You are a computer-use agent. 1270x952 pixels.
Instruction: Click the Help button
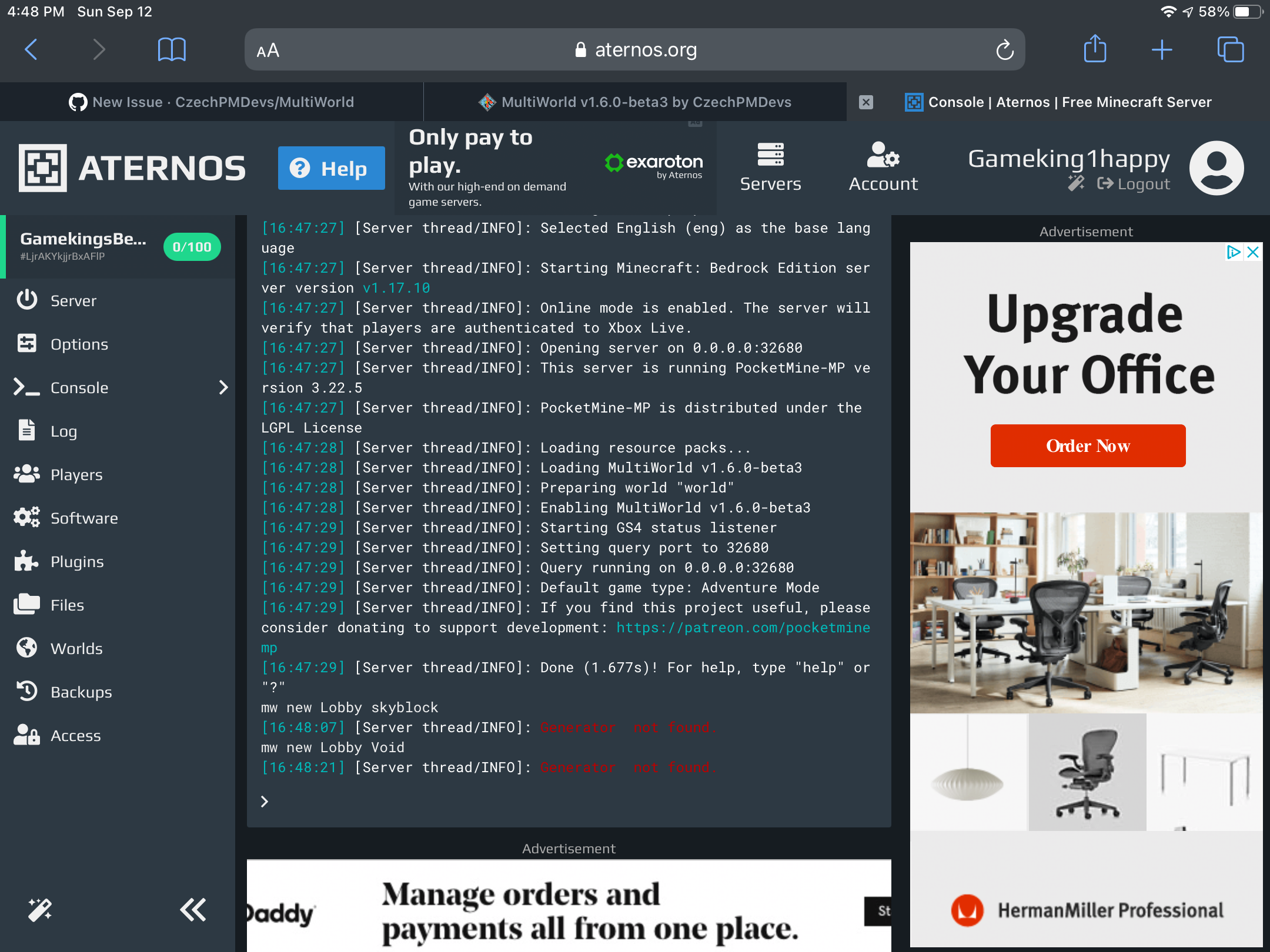pos(331,168)
